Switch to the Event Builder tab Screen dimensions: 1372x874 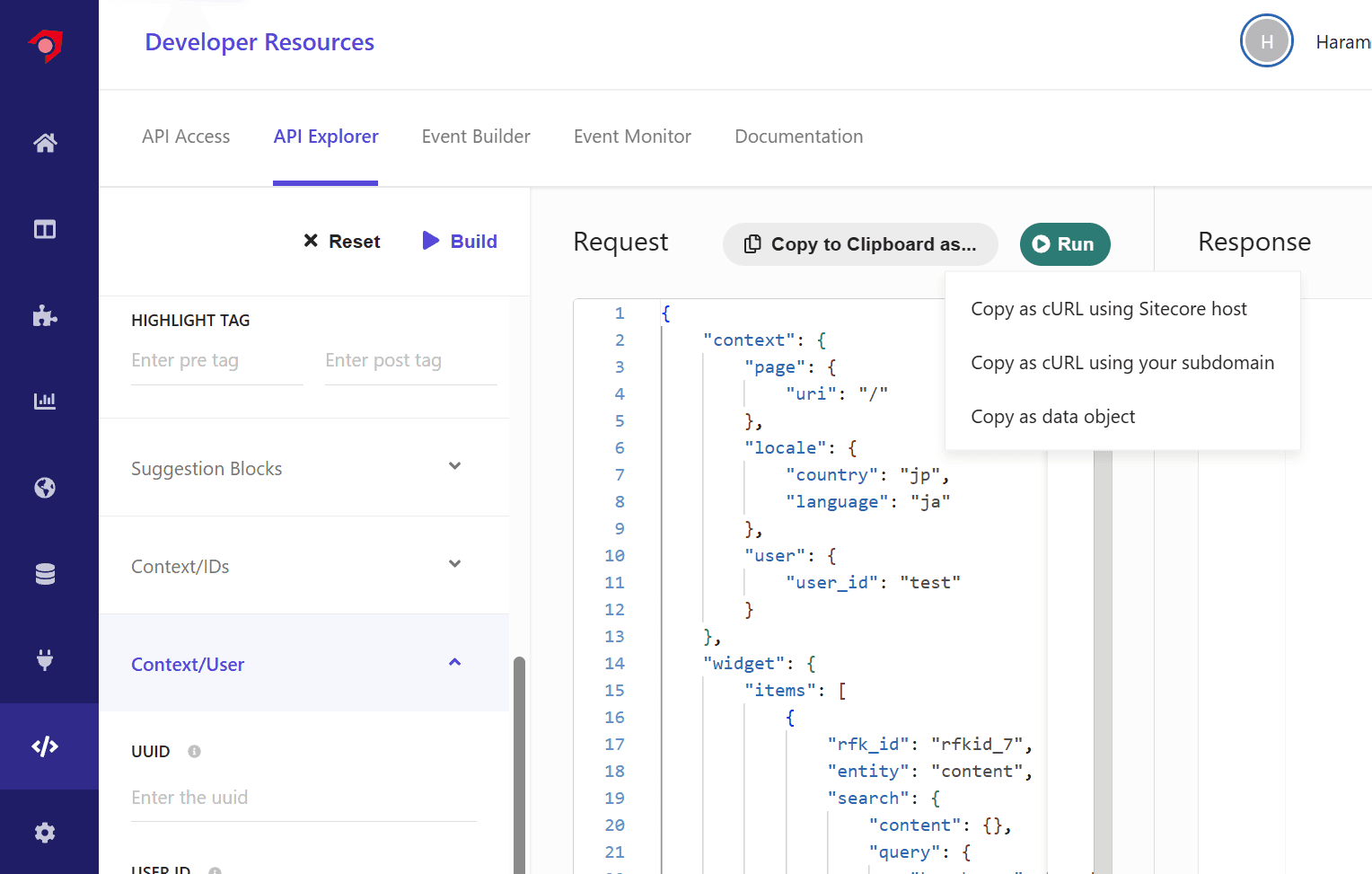click(476, 137)
